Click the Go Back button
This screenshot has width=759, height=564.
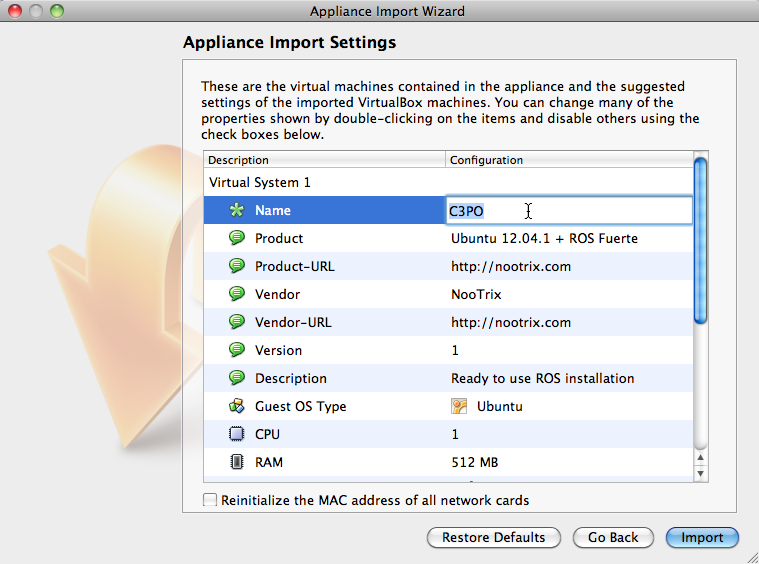(613, 537)
